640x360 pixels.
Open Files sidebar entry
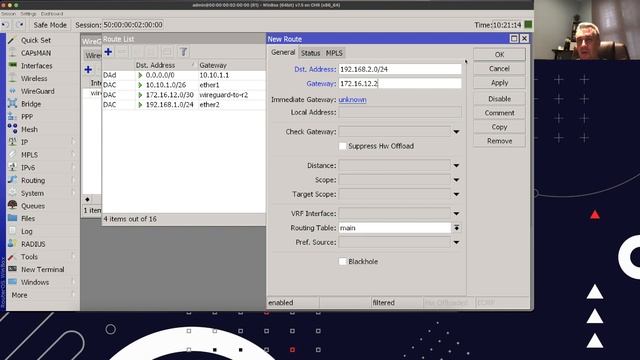(28, 218)
